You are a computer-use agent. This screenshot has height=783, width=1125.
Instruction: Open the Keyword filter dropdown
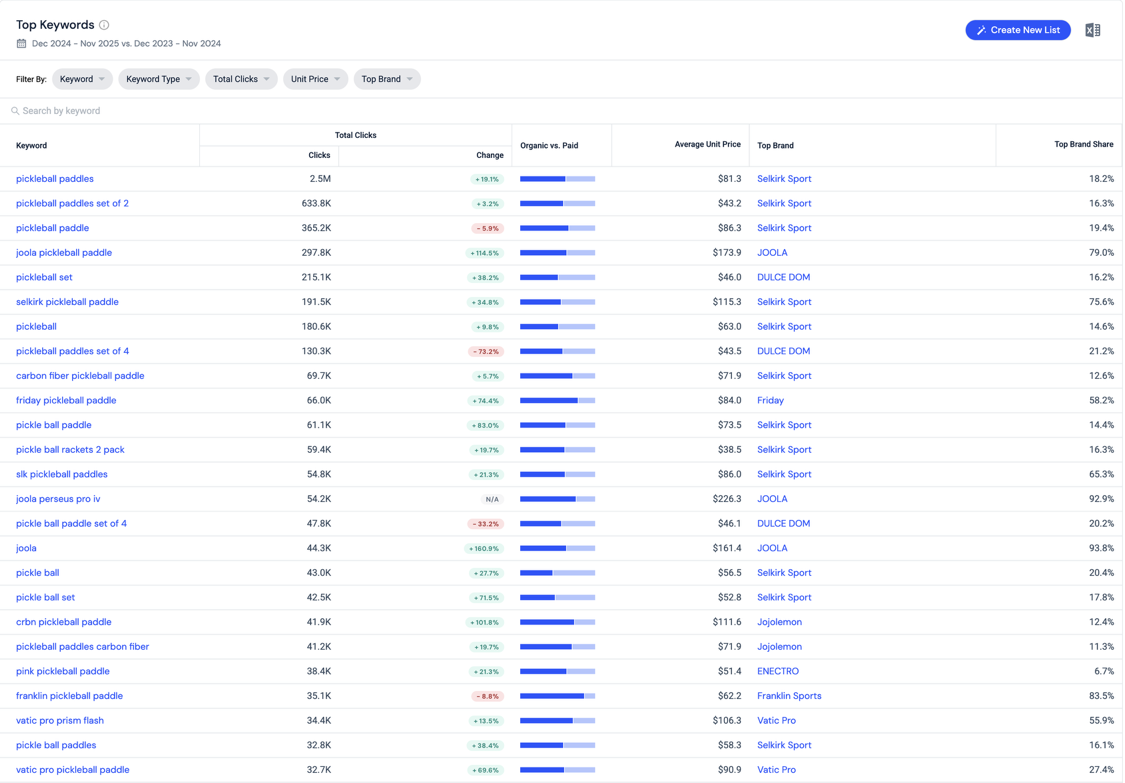pyautogui.click(x=82, y=79)
